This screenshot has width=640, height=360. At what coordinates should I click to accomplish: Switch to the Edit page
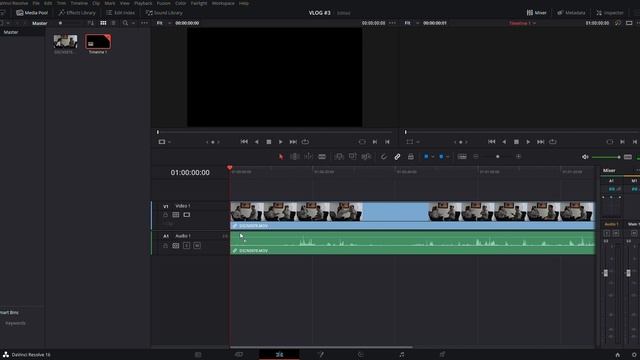coord(279,354)
